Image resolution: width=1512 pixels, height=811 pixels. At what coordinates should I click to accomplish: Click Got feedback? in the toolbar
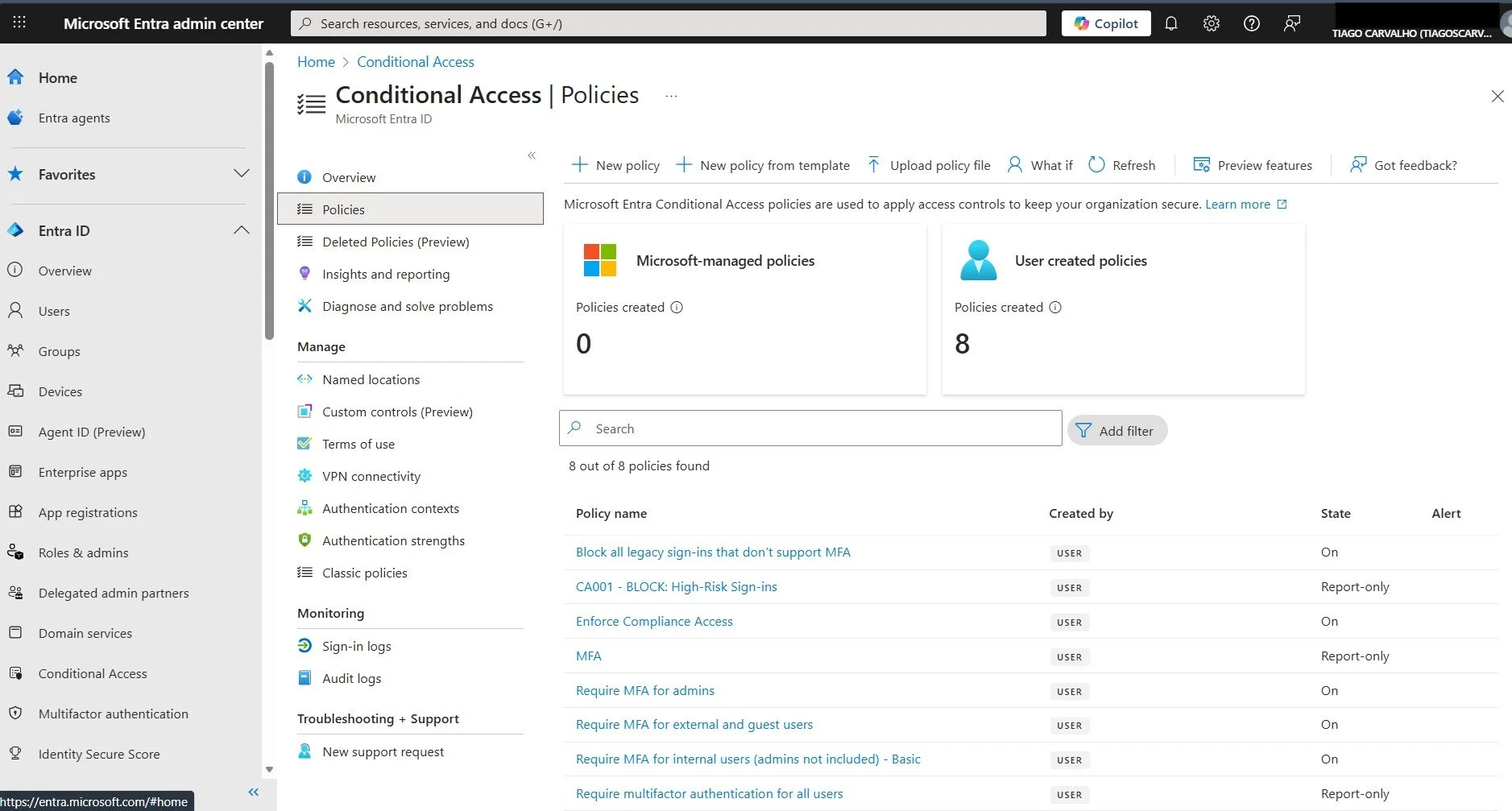point(1403,165)
